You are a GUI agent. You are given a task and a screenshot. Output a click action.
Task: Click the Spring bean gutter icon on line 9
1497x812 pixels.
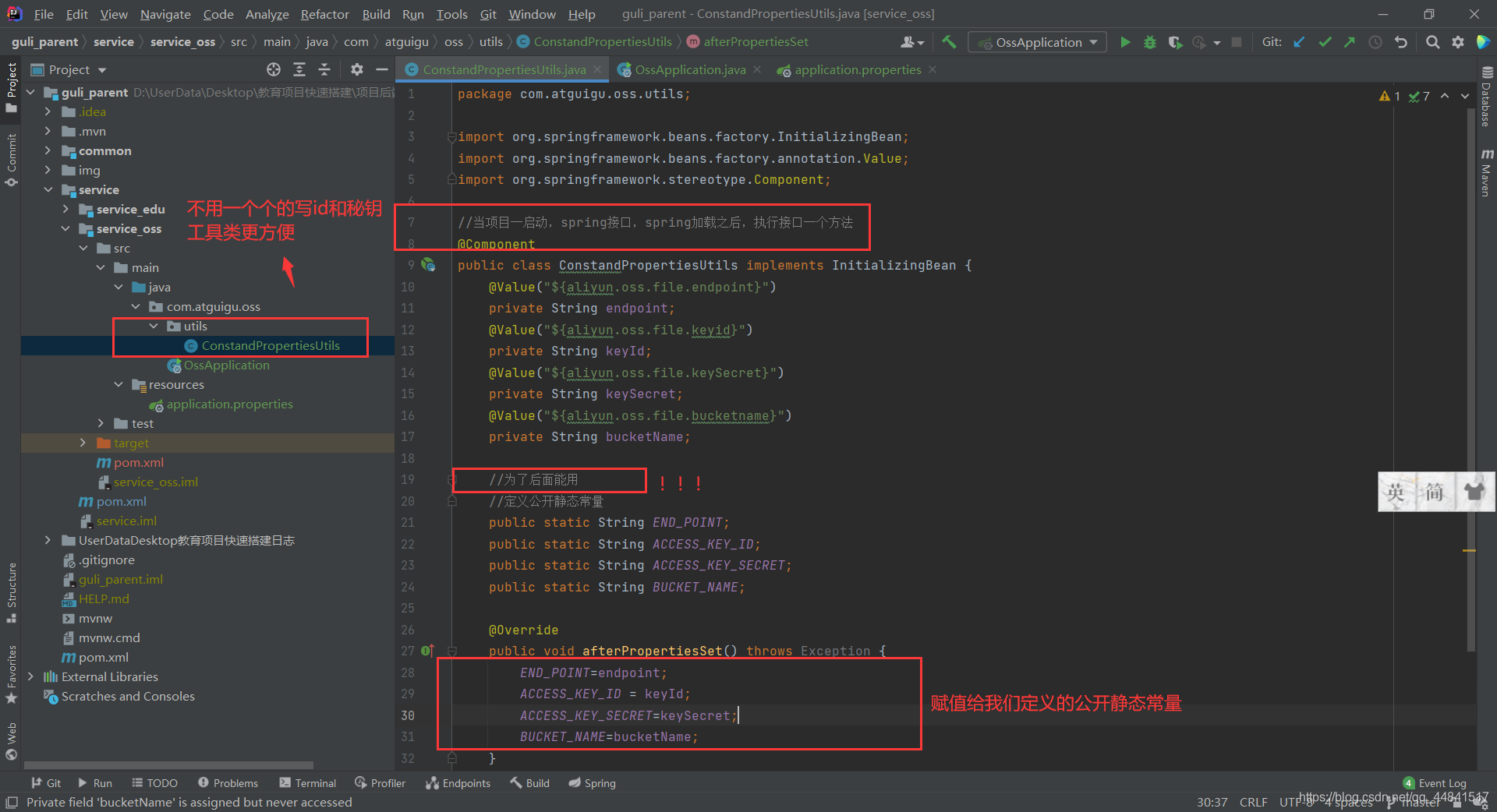[x=428, y=265]
